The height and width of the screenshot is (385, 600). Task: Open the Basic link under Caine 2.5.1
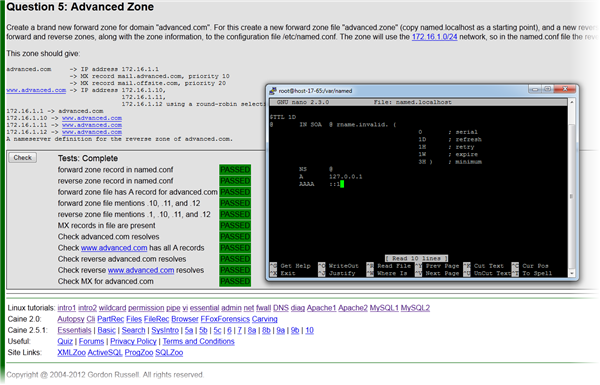[x=106, y=330]
